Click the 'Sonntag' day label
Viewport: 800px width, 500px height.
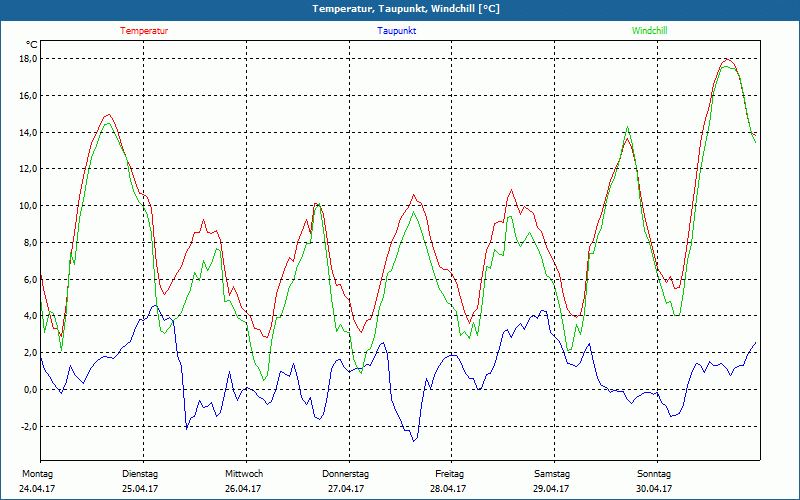(654, 474)
